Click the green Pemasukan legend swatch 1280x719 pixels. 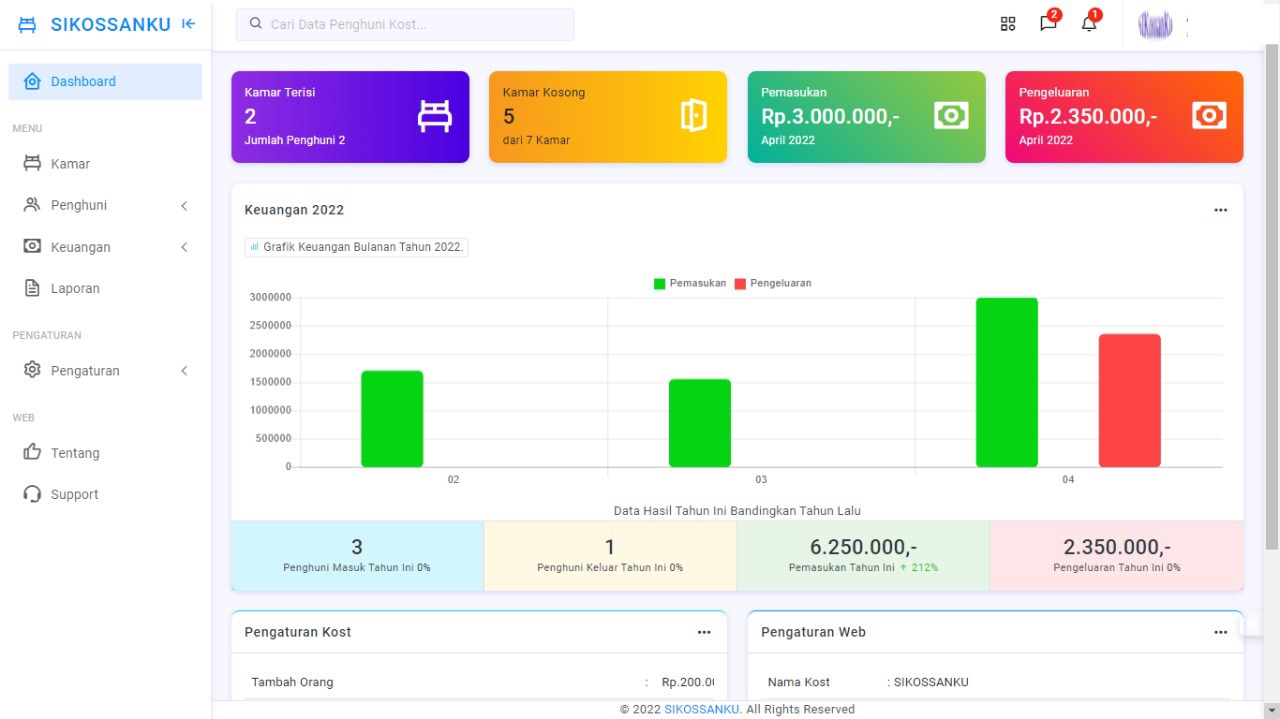658,283
